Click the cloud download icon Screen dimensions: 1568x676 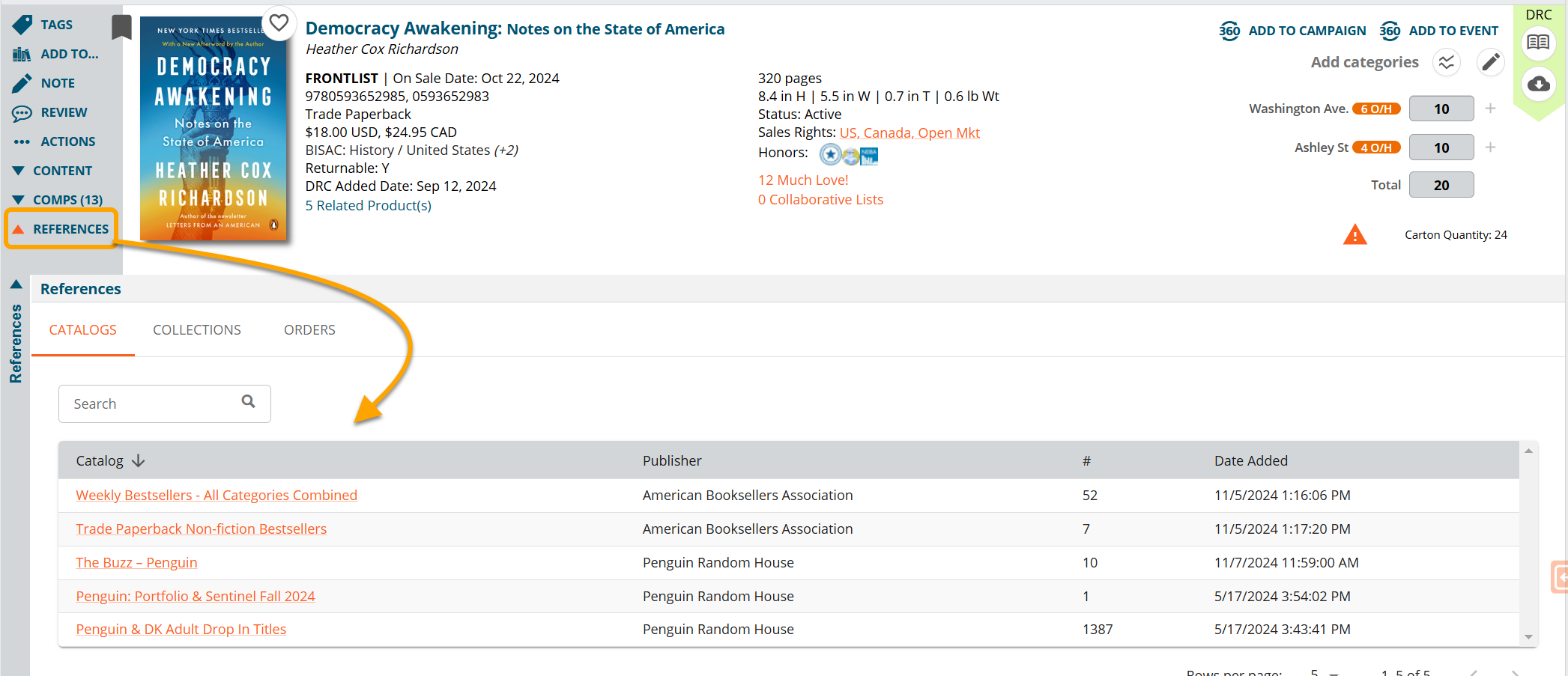pyautogui.click(x=1538, y=84)
